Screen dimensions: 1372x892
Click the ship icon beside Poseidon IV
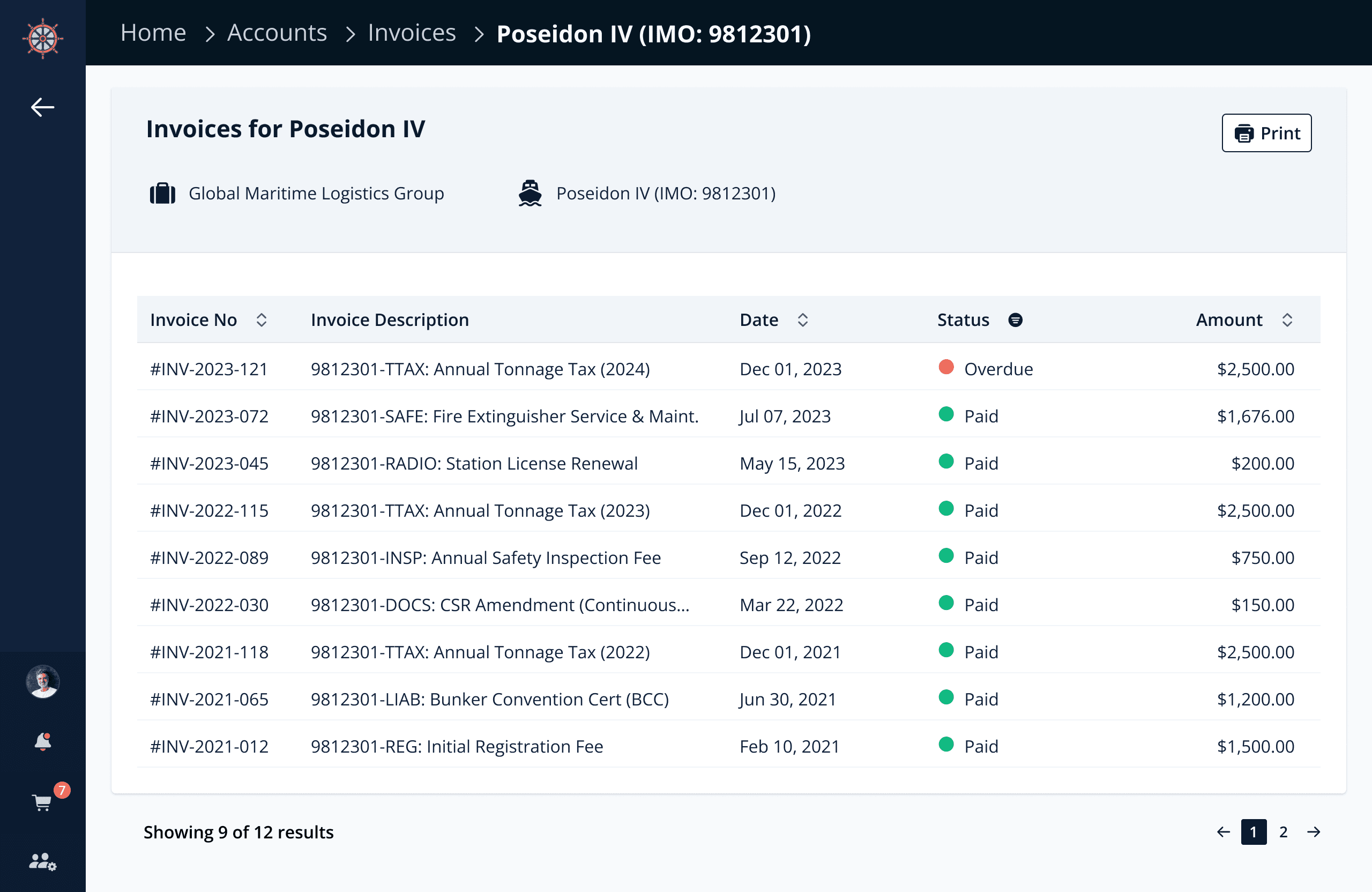click(530, 194)
